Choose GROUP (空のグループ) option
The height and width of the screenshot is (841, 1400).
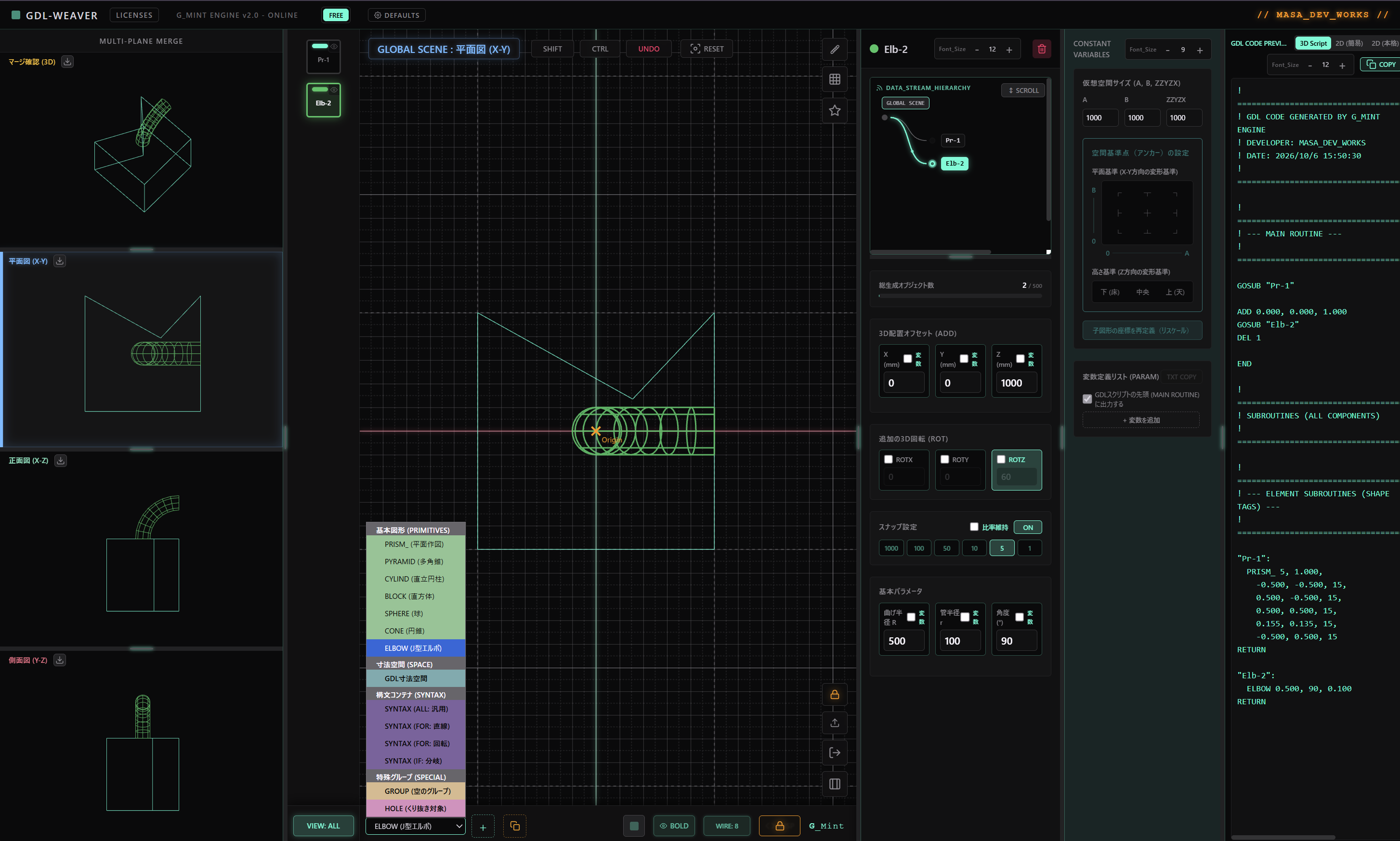(x=416, y=791)
